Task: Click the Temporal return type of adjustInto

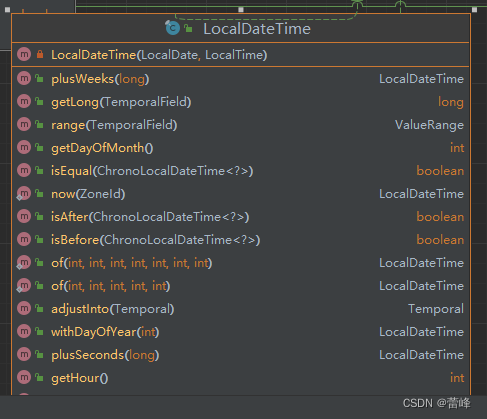Action: (x=436, y=309)
